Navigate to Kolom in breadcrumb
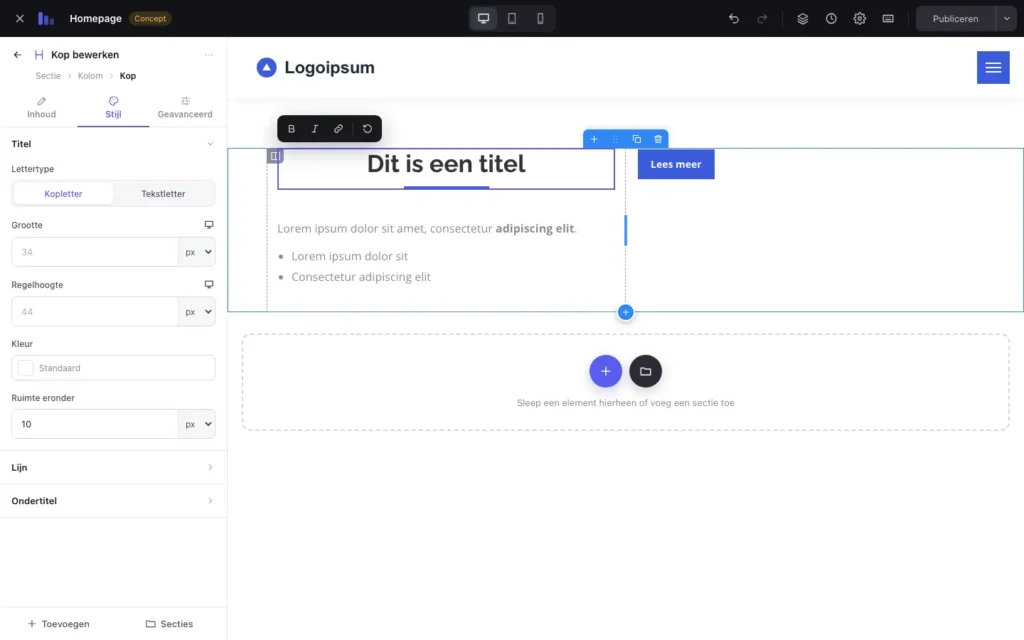 tap(90, 76)
